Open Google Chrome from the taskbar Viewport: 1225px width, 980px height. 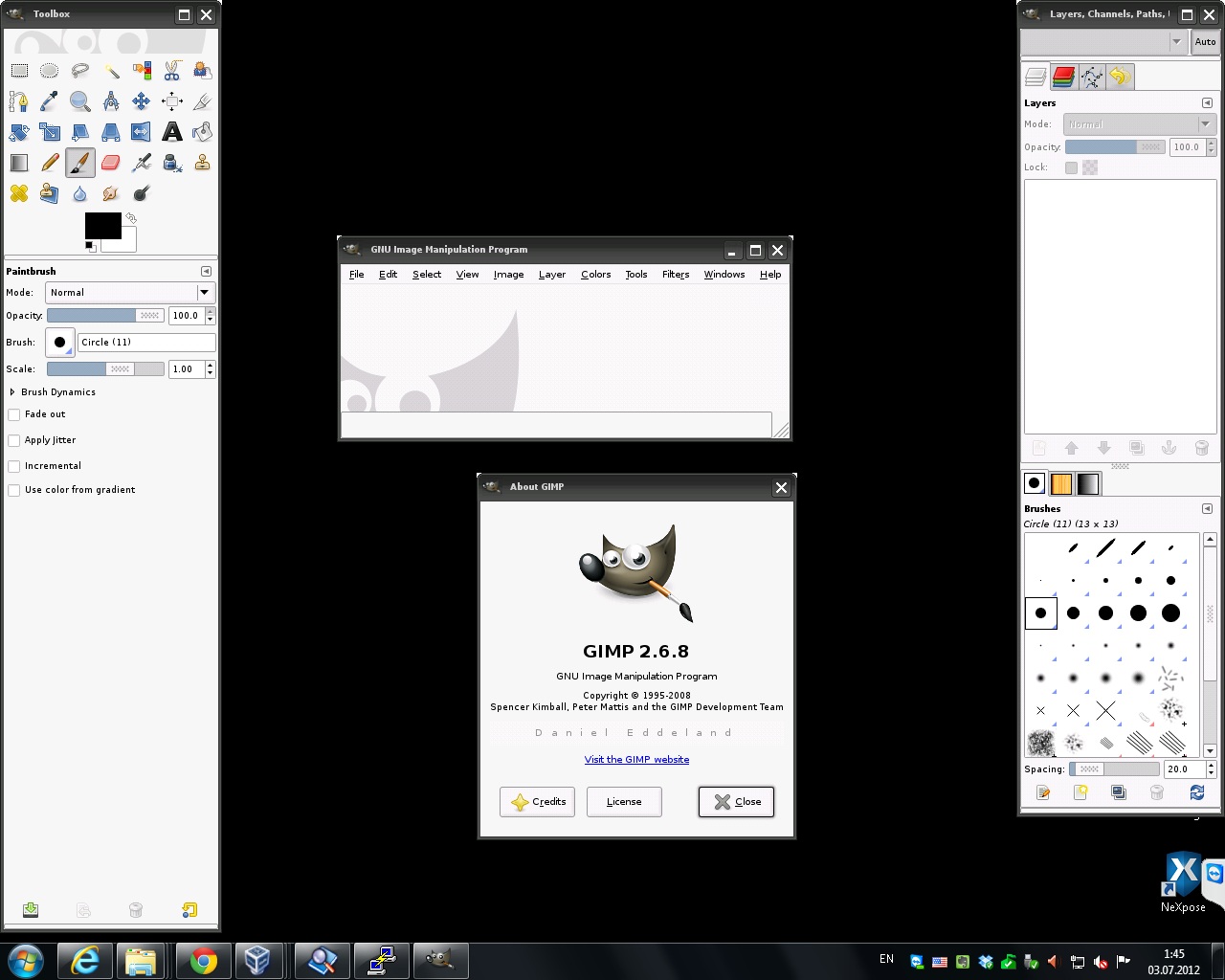[x=203, y=961]
